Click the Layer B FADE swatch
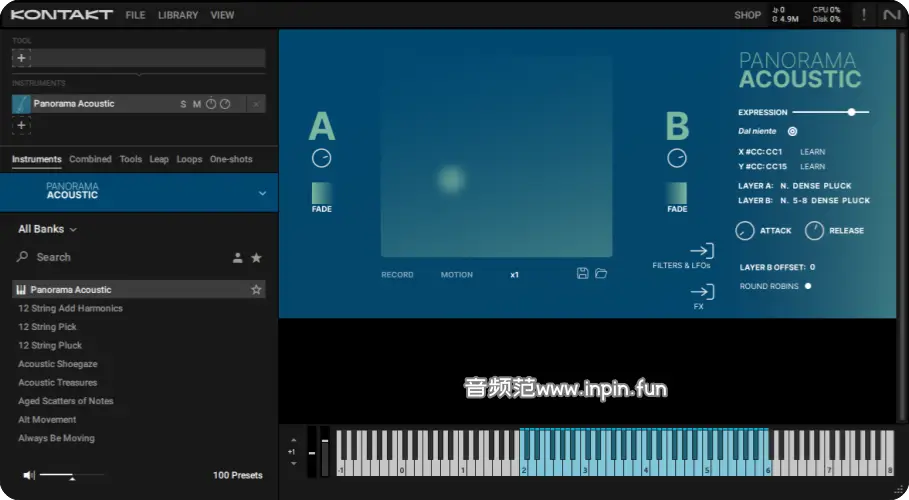The image size is (909, 500). point(677,193)
